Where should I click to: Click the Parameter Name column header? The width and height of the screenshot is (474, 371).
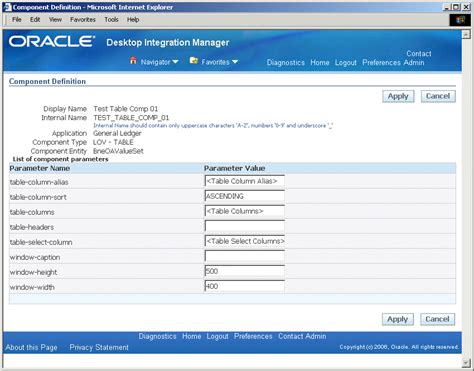click(39, 168)
